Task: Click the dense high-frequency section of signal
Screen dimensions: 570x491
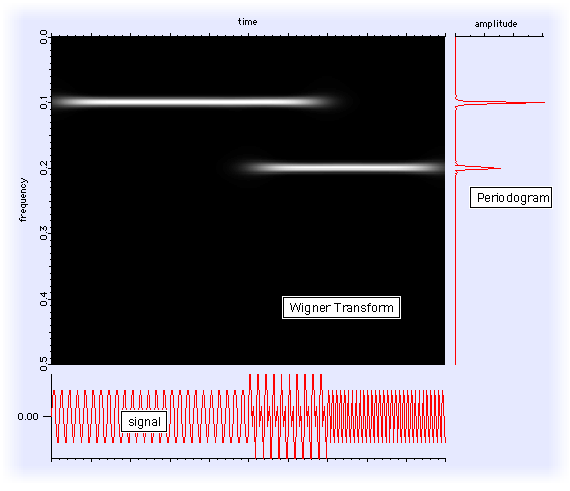Action: 386,416
